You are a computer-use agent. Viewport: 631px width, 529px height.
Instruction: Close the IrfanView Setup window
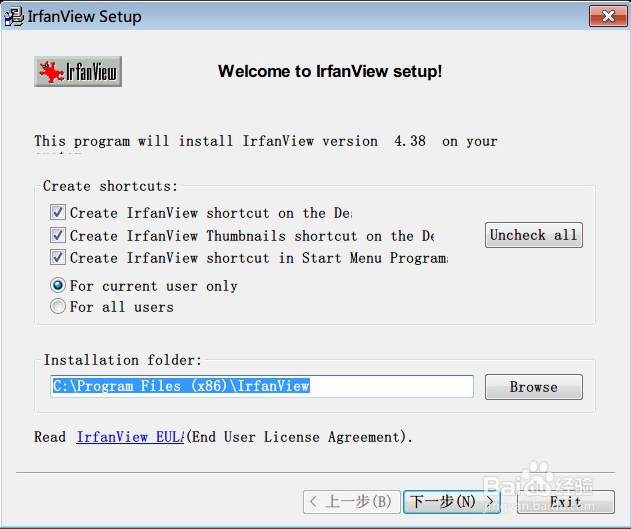tap(608, 16)
